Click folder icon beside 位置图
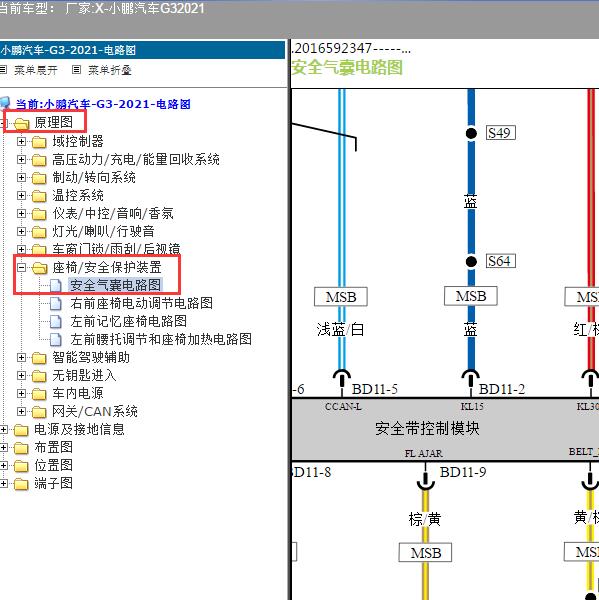Screen dimensions: 599x600 (x=21, y=466)
